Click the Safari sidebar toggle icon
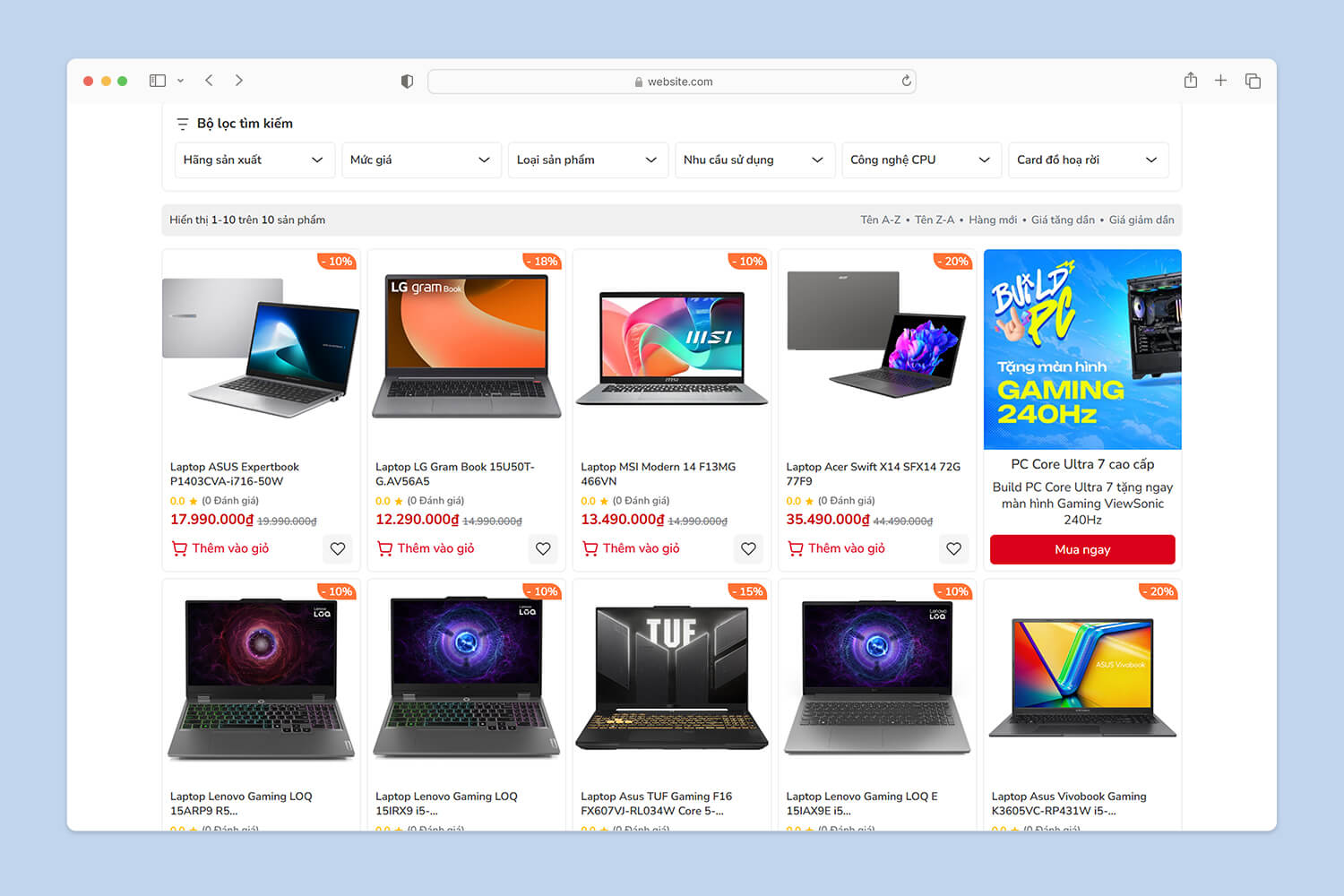 pos(158,81)
